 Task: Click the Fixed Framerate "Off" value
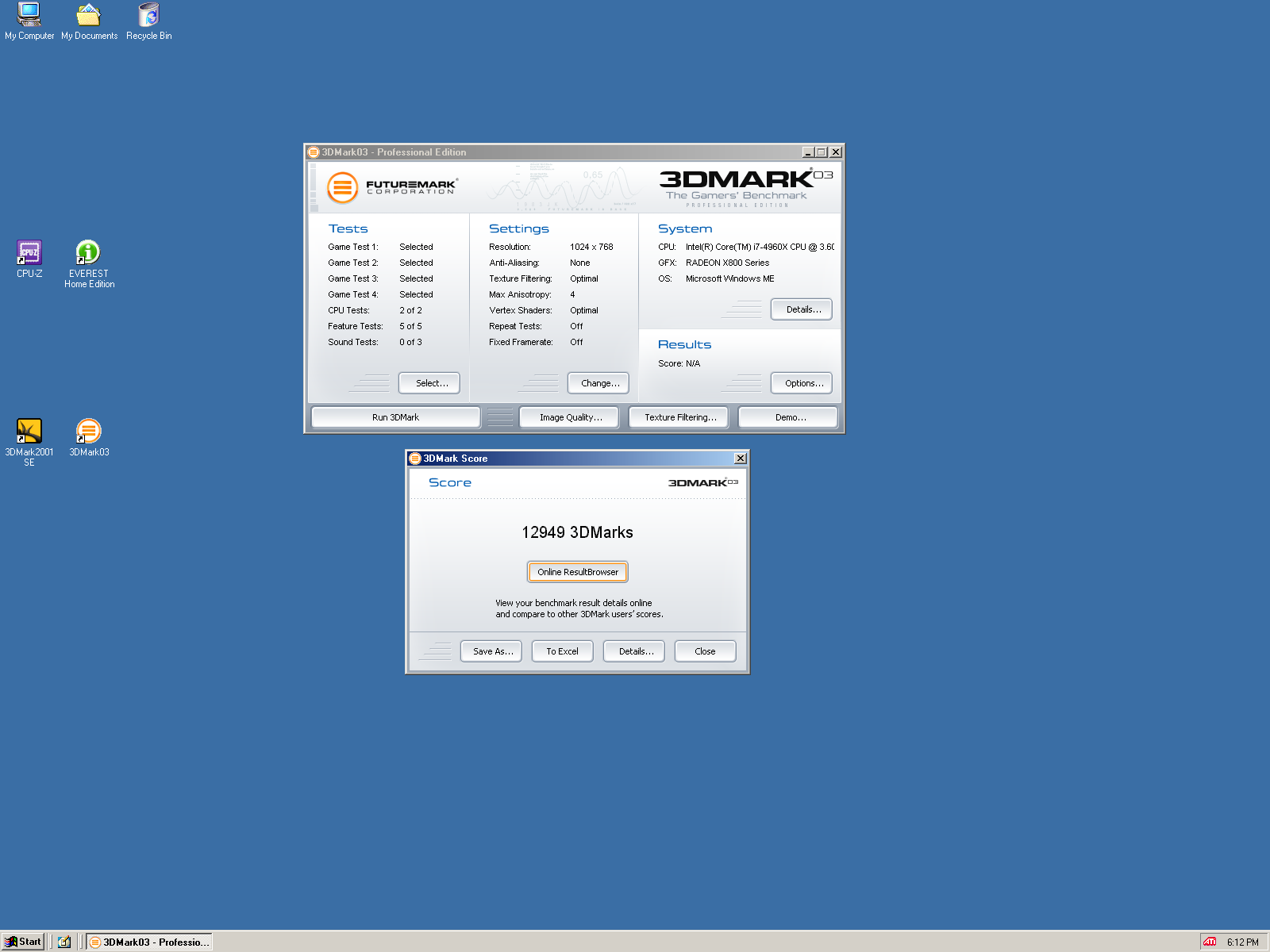point(576,342)
